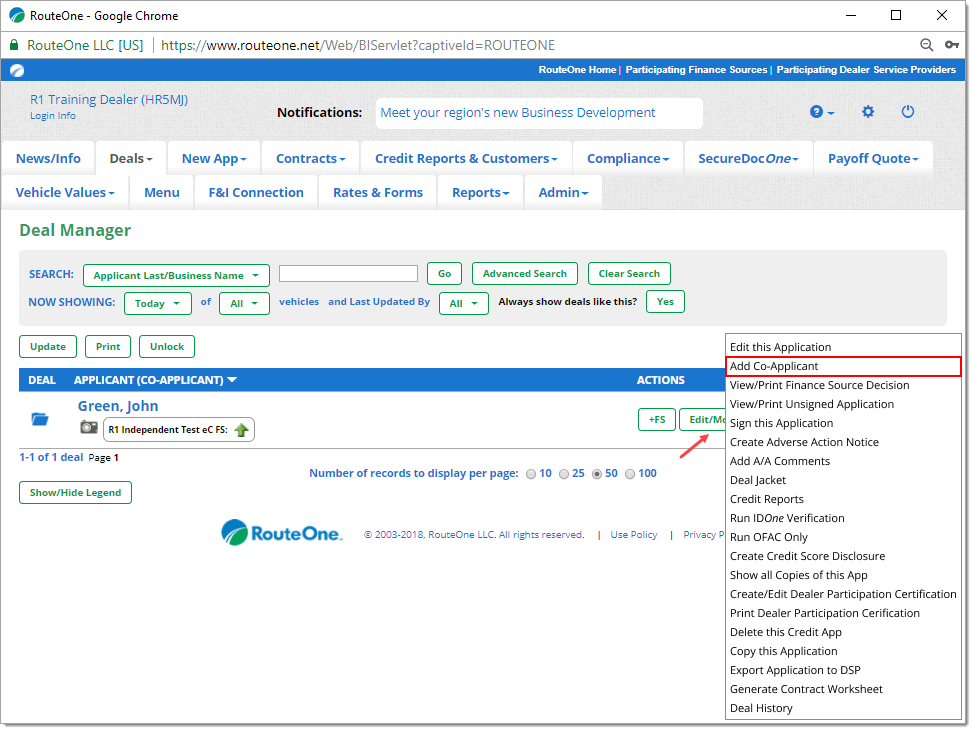Click the Chrome zoom magnifier icon
This screenshot has width=973, height=731.
(x=926, y=45)
